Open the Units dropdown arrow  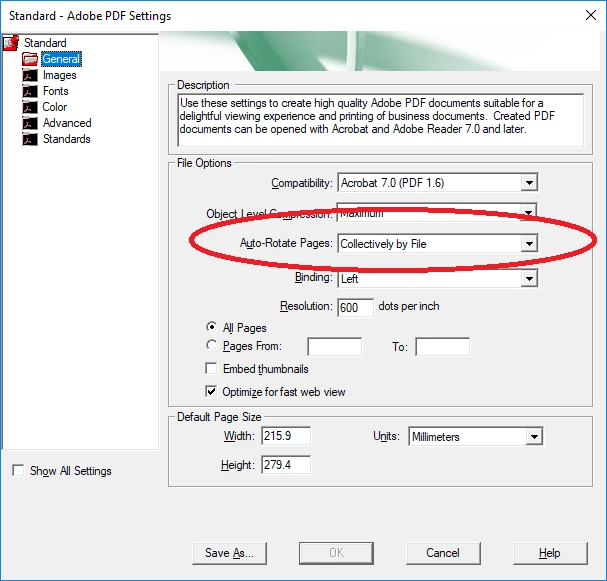[534, 437]
